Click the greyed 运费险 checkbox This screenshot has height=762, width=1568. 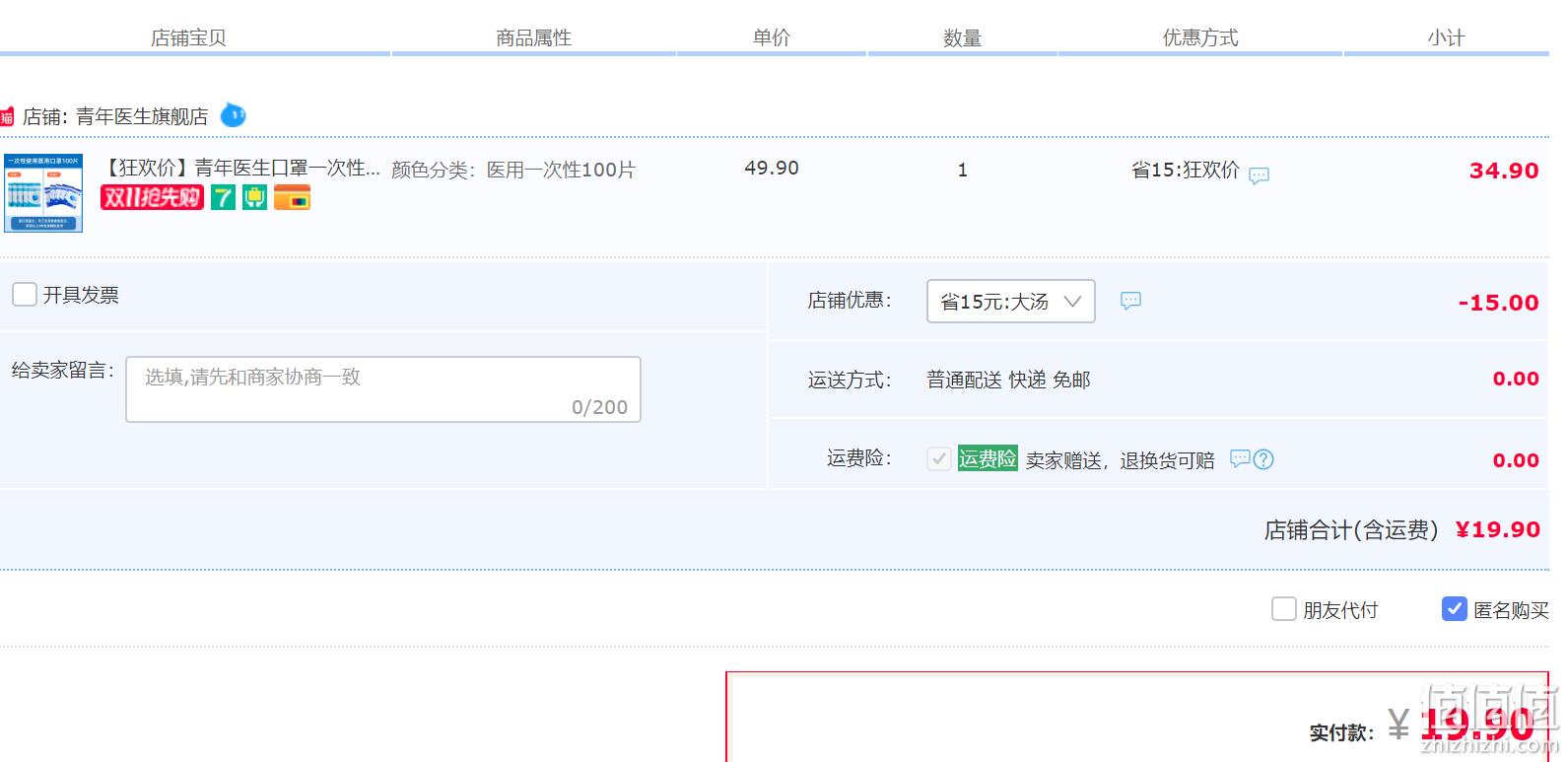938,458
